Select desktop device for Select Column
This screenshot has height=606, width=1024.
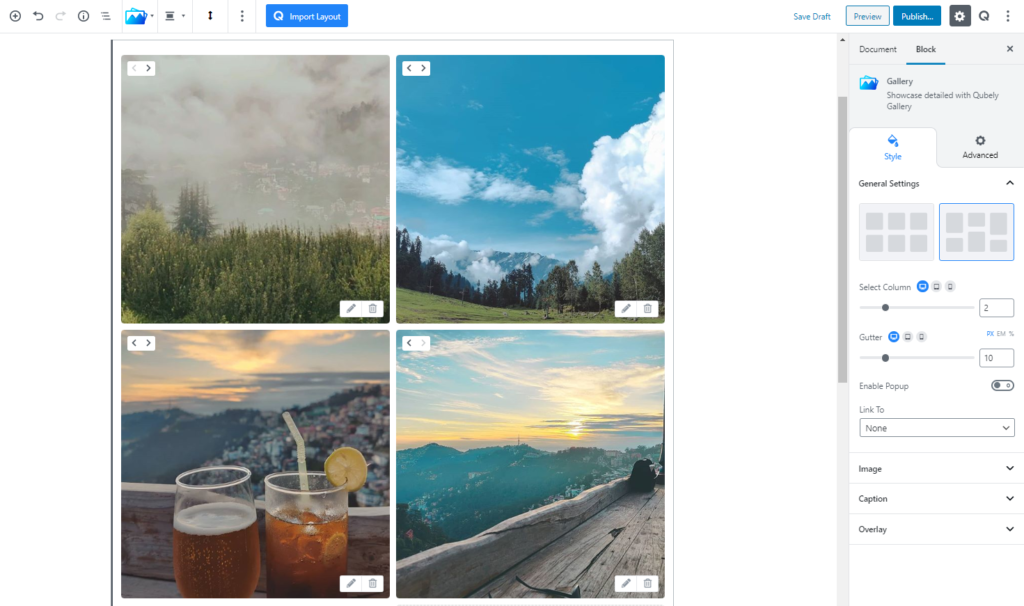point(922,287)
